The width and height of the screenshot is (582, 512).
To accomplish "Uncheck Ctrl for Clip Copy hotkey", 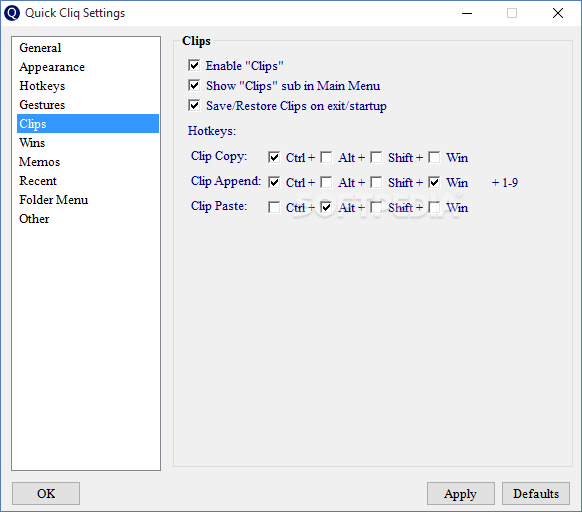I will click(274, 157).
